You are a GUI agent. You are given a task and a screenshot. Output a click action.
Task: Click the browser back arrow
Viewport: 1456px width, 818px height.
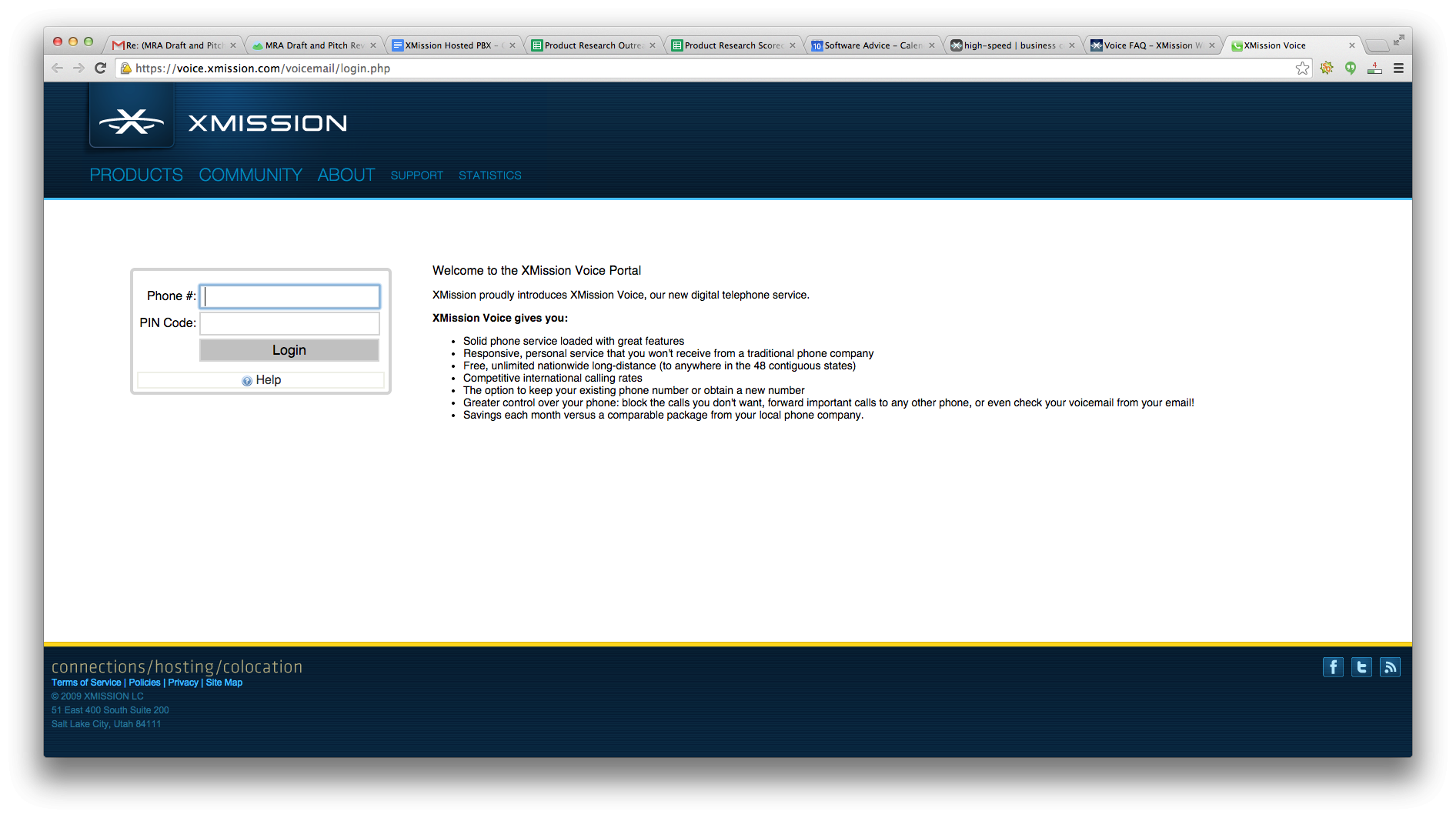pos(58,68)
